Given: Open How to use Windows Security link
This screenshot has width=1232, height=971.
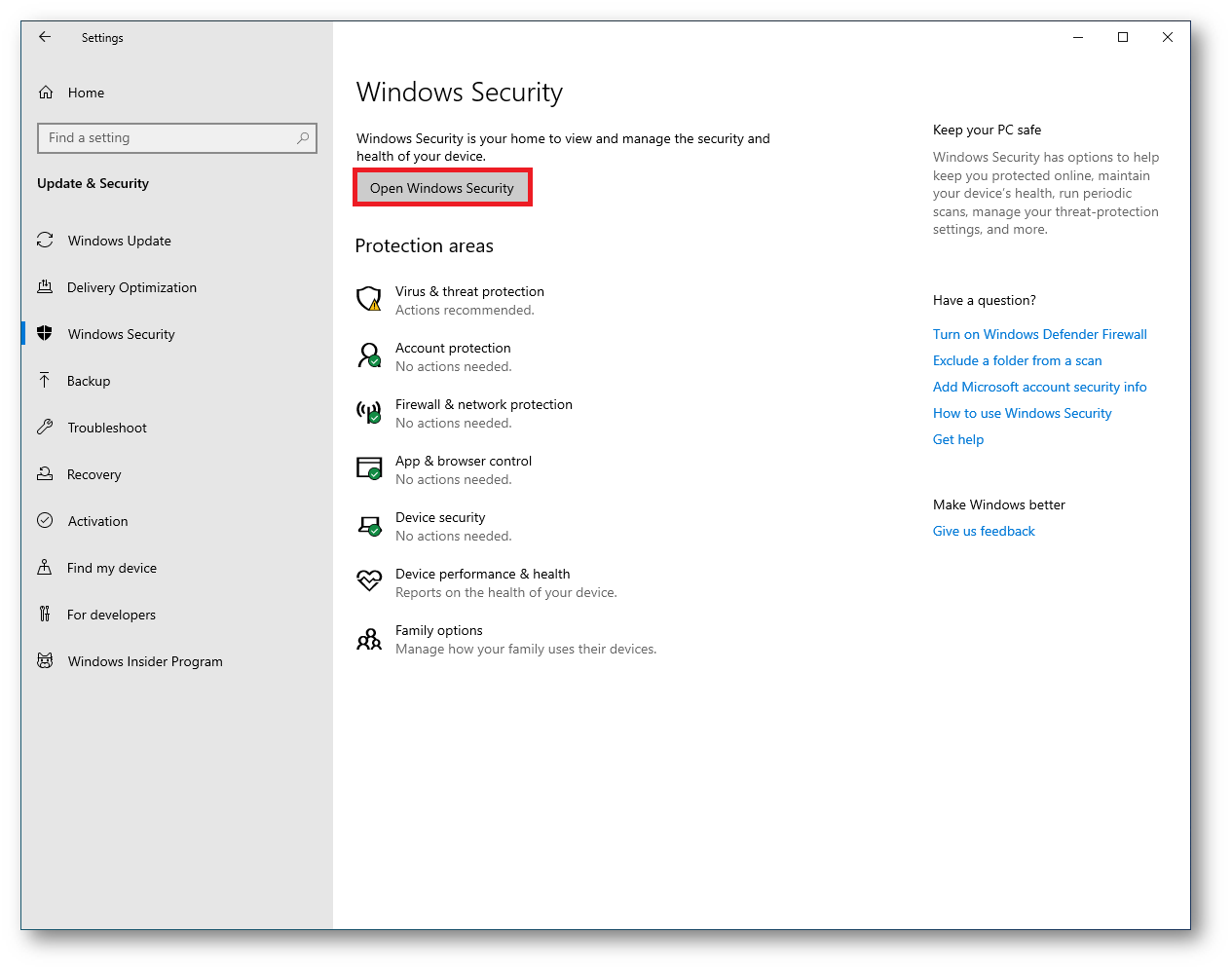Looking at the screenshot, I should click(1022, 413).
